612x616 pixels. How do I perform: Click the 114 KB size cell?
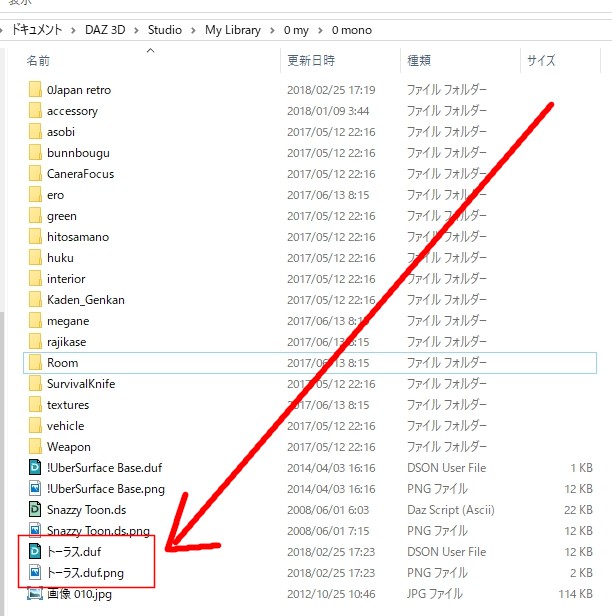[x=575, y=594]
